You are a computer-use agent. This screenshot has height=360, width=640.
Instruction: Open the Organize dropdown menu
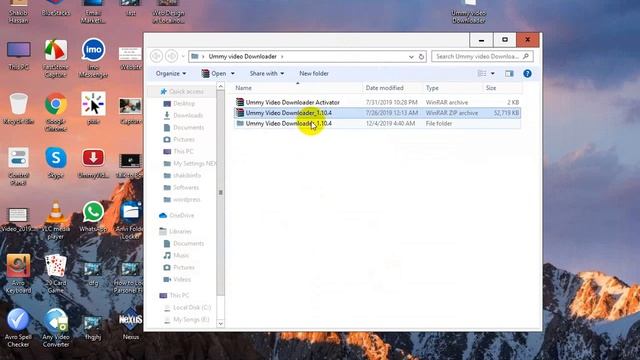171,73
